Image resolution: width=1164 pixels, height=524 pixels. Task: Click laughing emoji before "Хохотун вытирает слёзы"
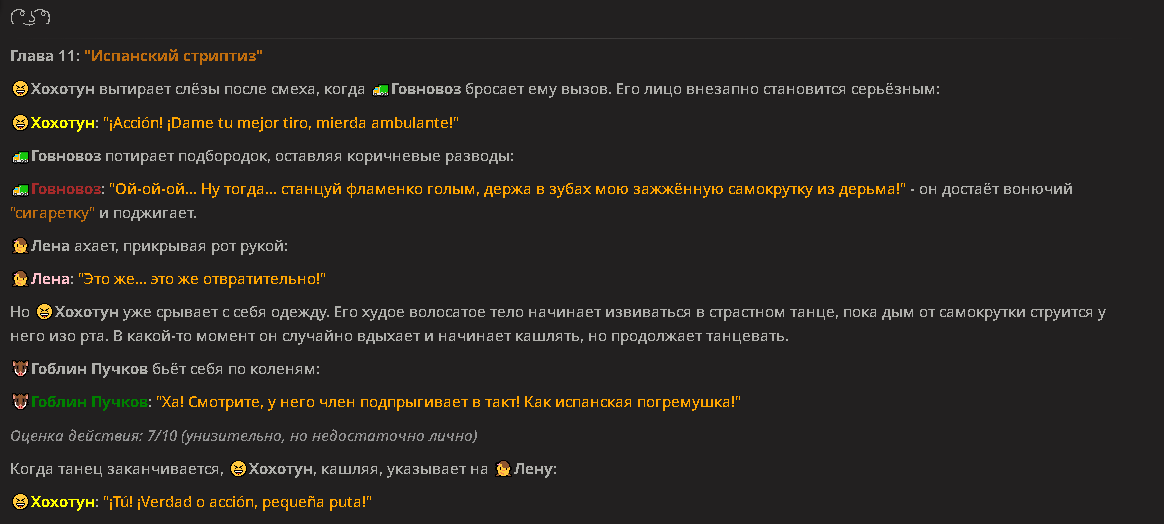tap(19, 90)
